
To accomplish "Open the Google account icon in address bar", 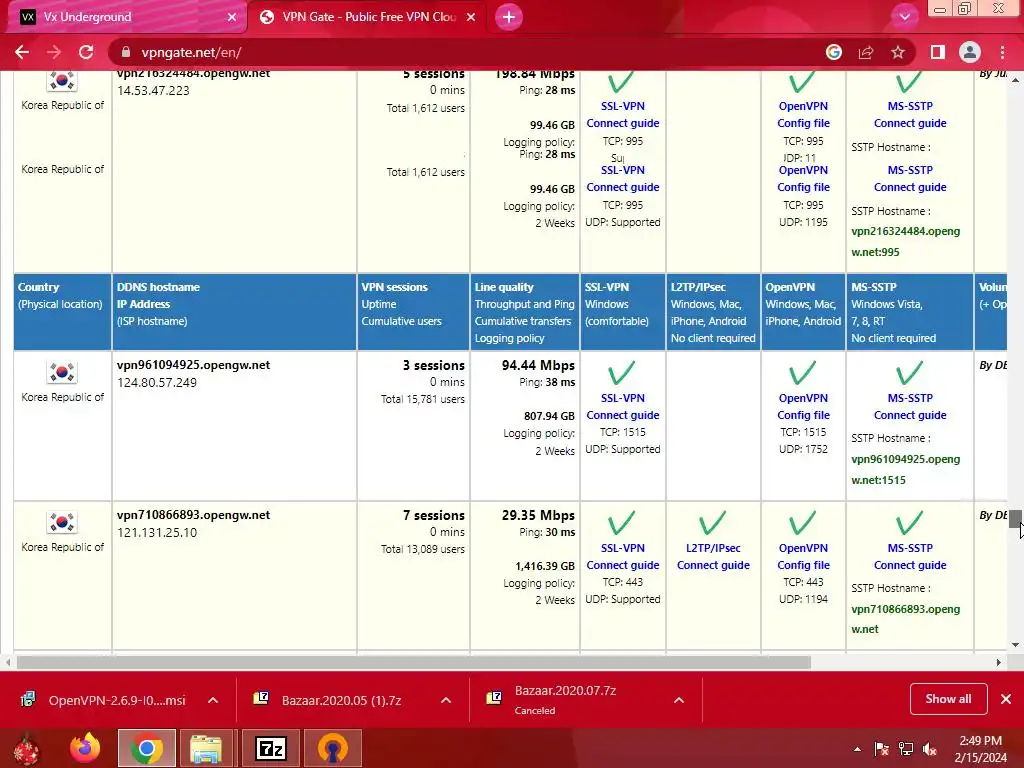I will (834, 52).
